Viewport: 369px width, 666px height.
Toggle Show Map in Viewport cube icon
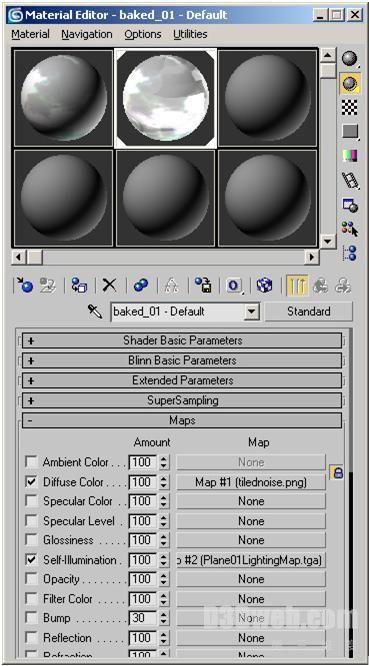264,285
